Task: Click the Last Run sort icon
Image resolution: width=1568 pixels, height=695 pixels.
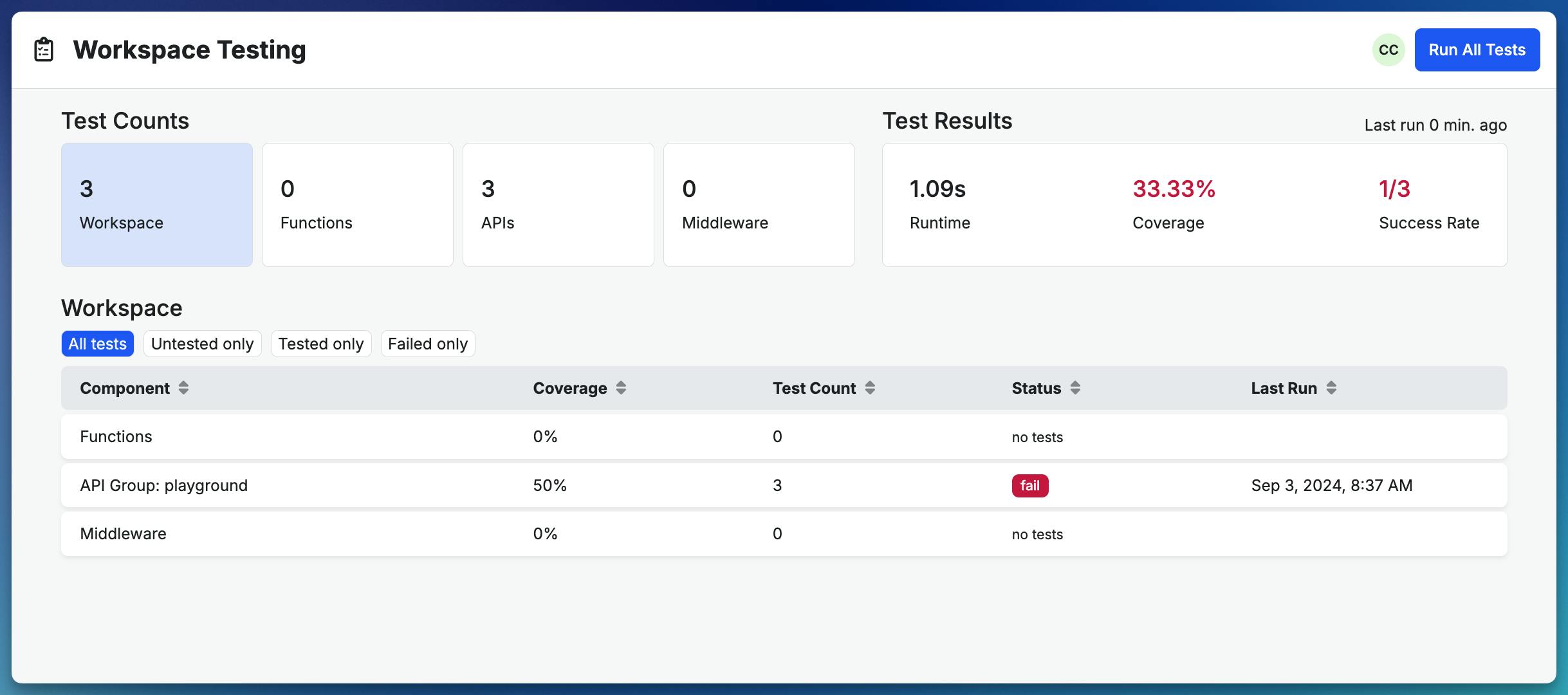Action: [1331, 388]
